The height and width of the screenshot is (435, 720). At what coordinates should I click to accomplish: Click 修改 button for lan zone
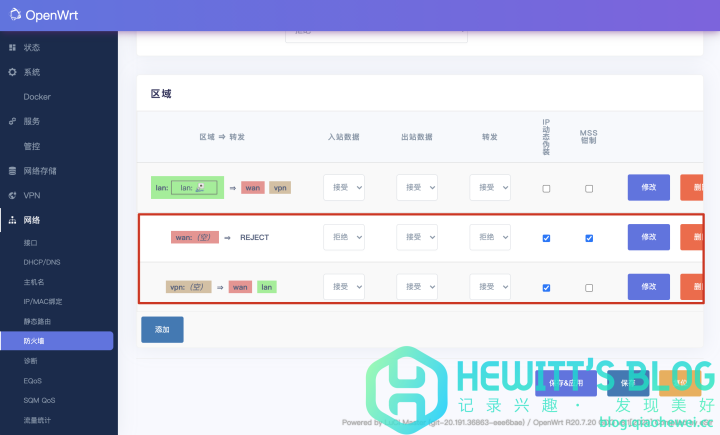click(649, 187)
